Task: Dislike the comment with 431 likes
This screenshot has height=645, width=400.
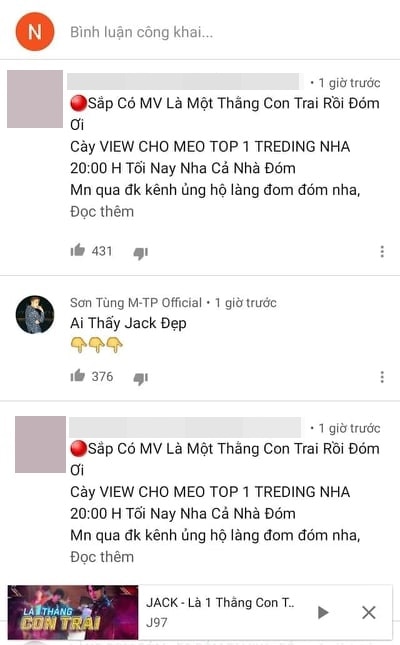Action: point(141,253)
